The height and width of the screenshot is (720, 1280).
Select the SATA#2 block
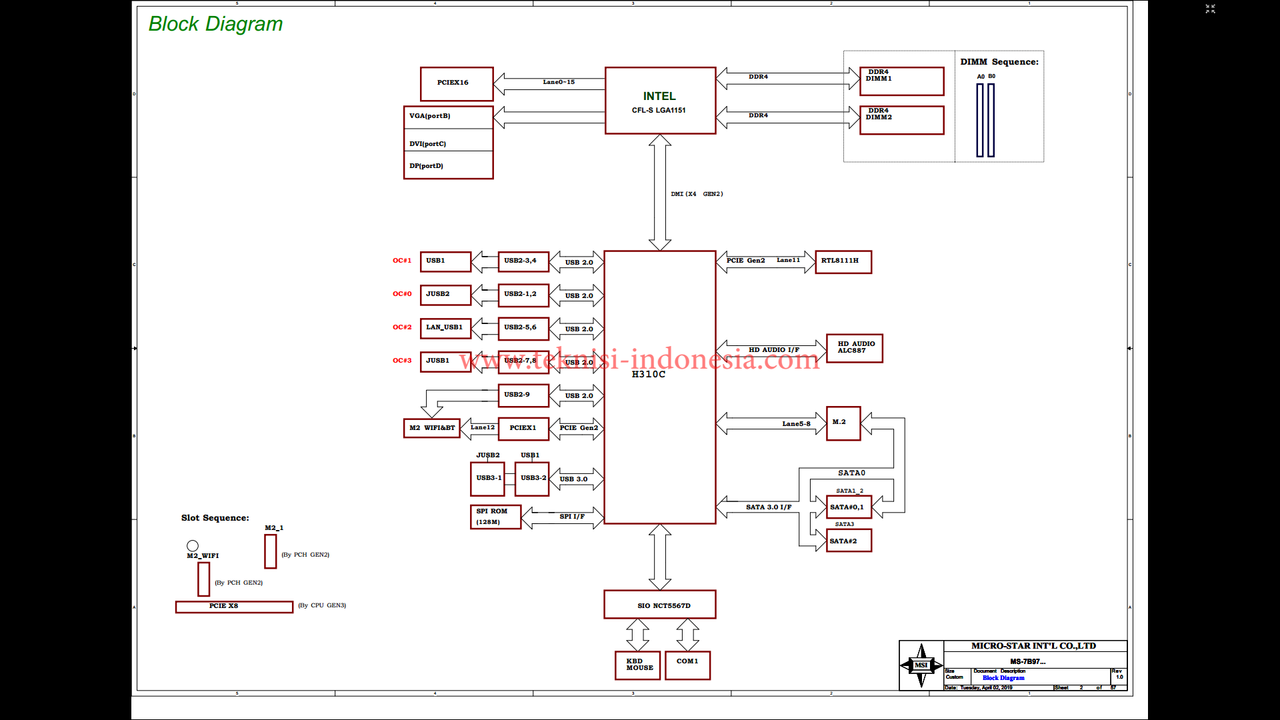849,540
